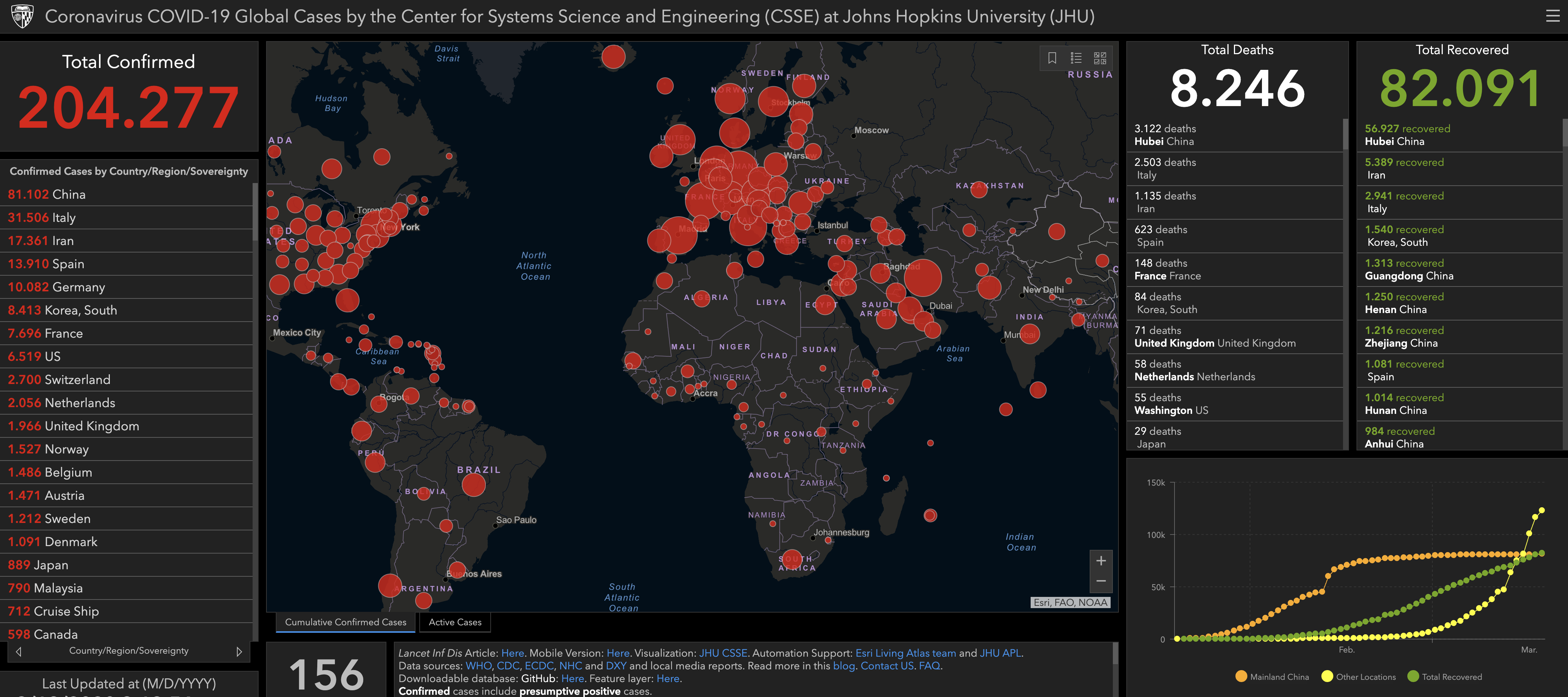
Task: Open the NHC data source link
Action: (570, 666)
